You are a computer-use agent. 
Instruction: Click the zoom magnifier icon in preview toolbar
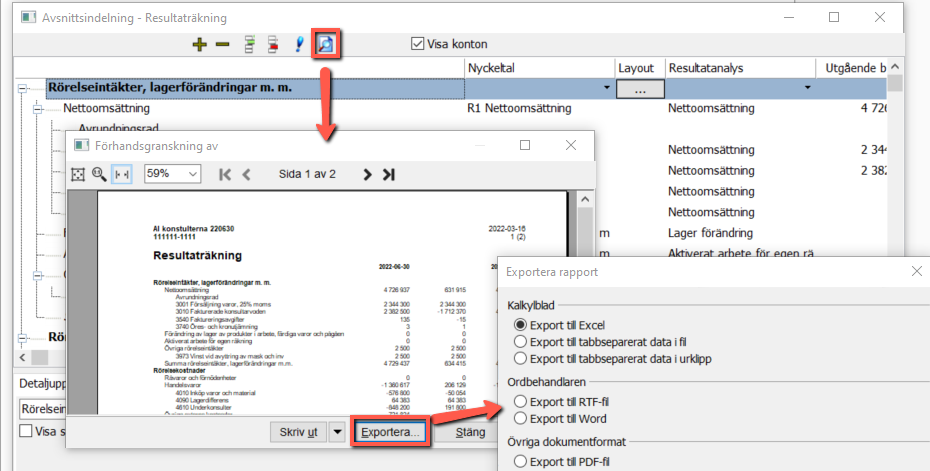pyautogui.click(x=99, y=174)
